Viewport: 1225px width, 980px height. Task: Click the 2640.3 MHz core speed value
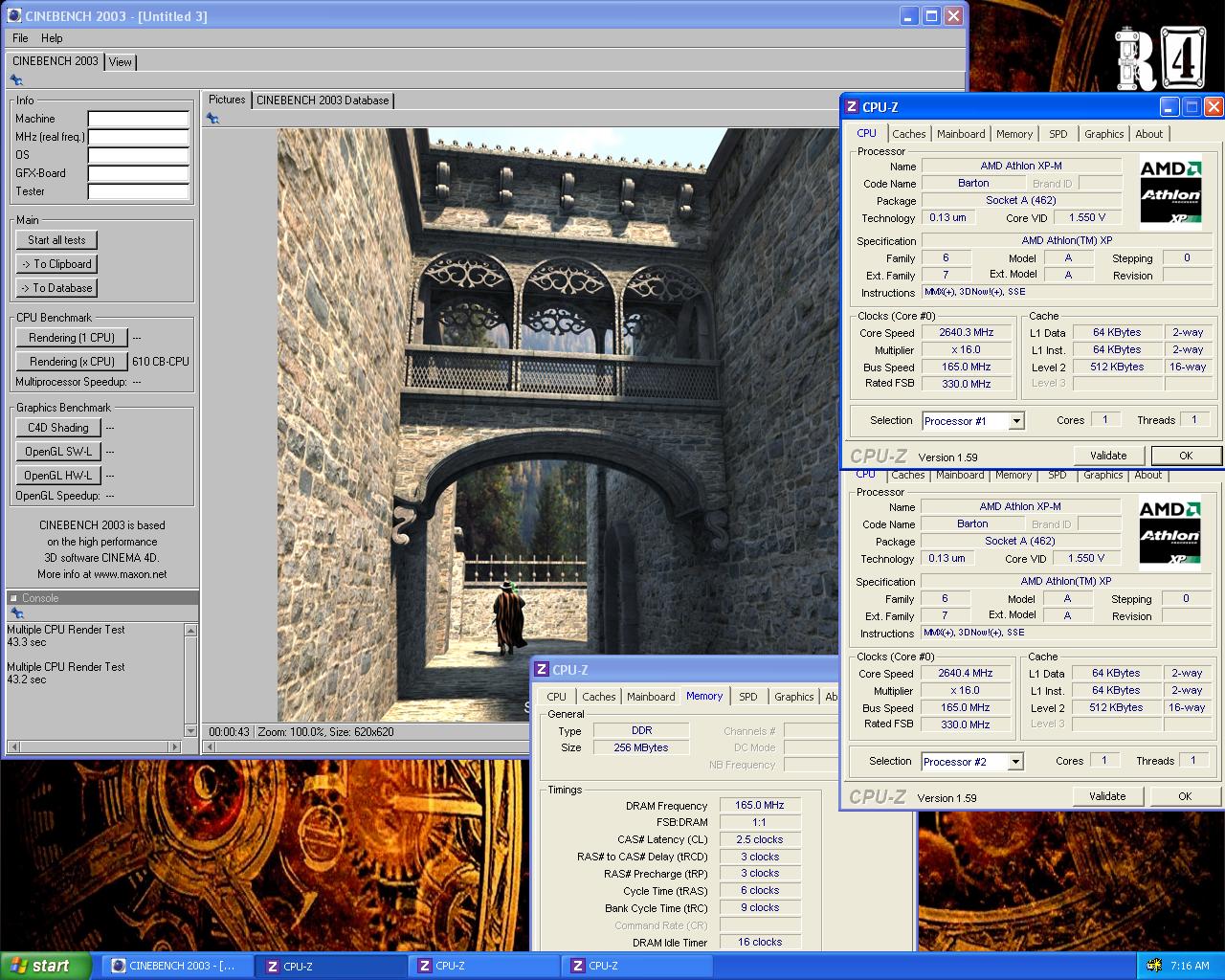967,333
